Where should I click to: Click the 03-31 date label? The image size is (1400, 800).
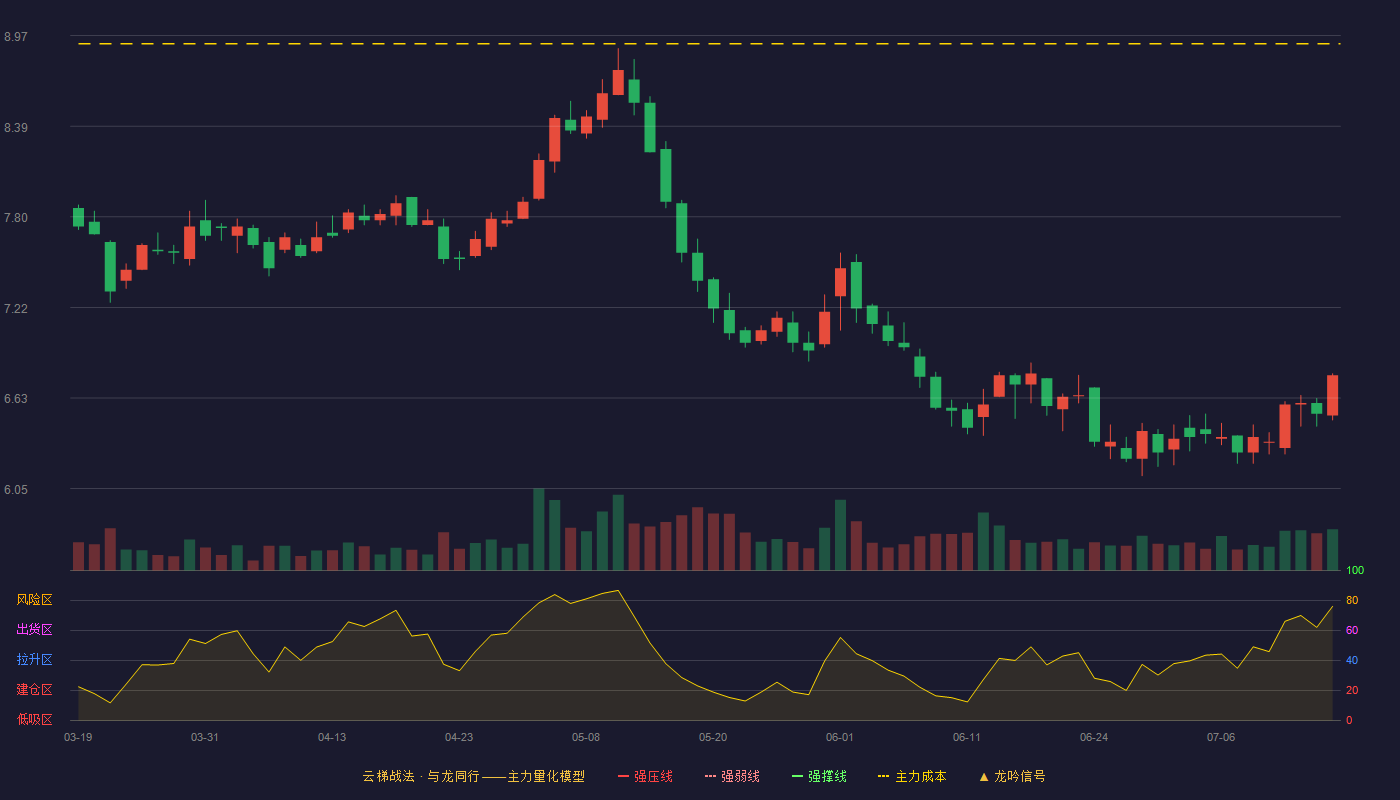pos(205,737)
